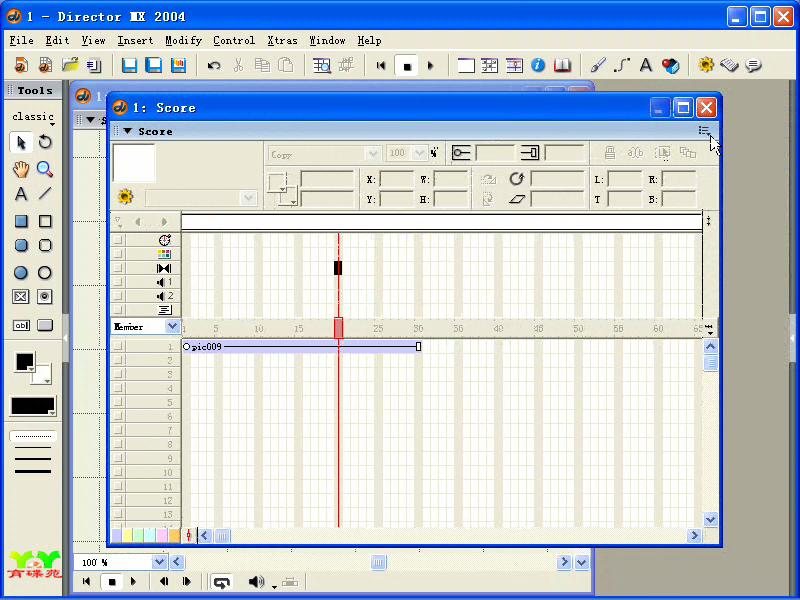
Task: Collapse the Score panel triangle
Action: point(128,131)
